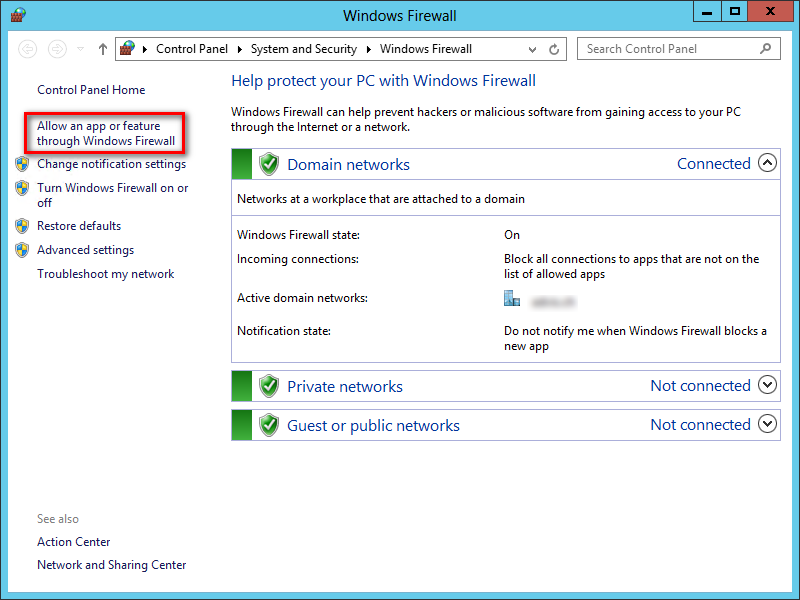Collapse the Domain networks section

[767, 162]
